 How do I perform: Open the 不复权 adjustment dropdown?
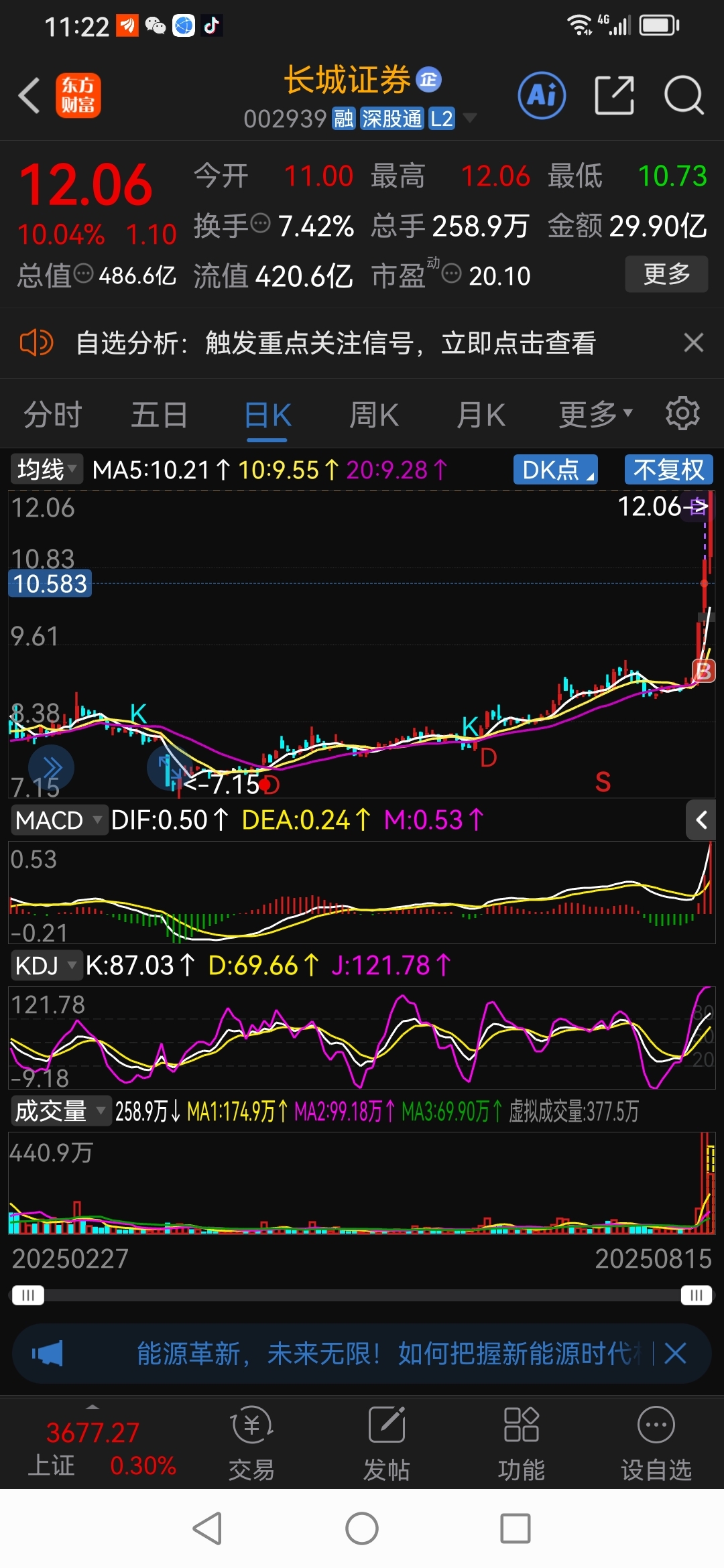(x=669, y=469)
